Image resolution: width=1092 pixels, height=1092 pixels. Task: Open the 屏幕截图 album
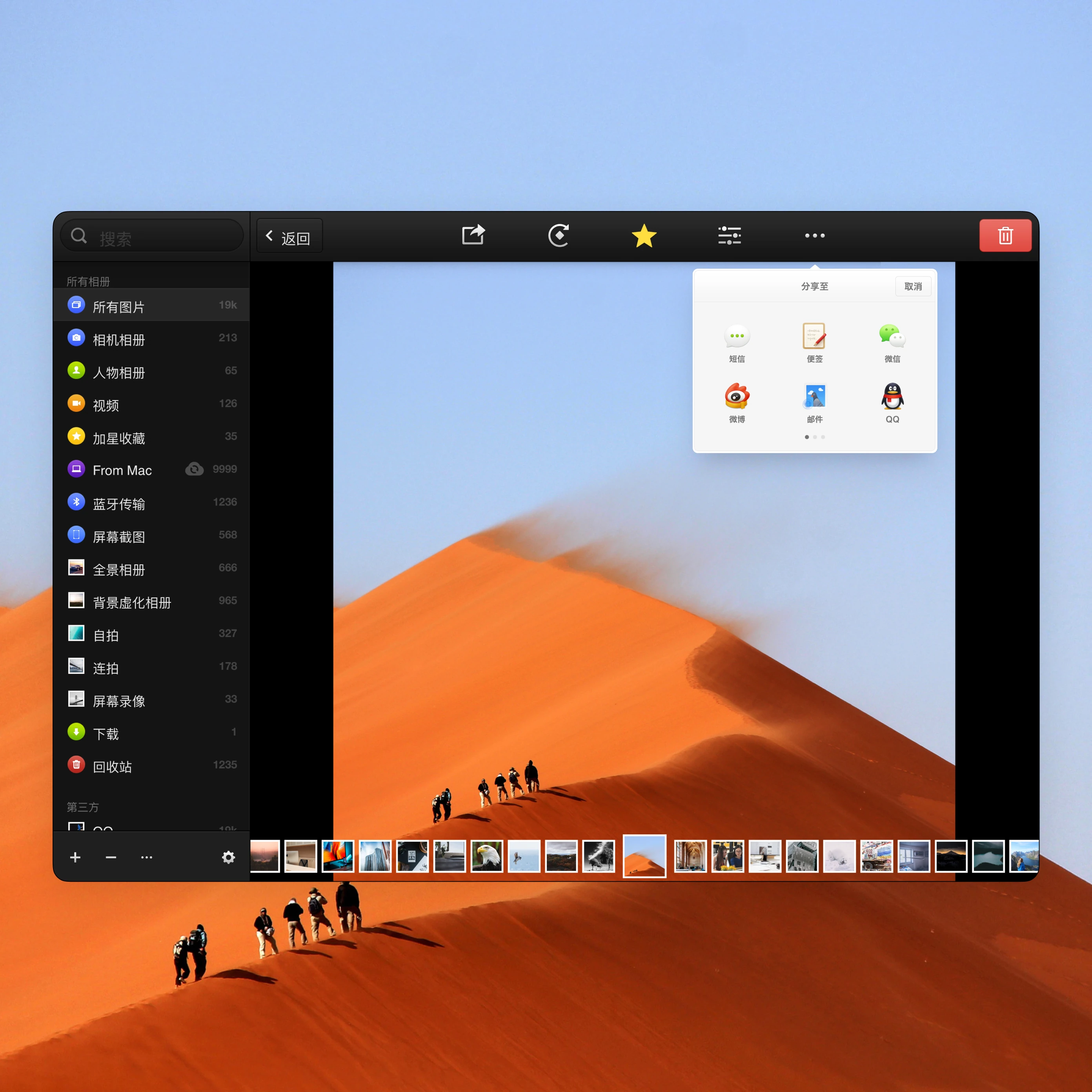pos(151,535)
